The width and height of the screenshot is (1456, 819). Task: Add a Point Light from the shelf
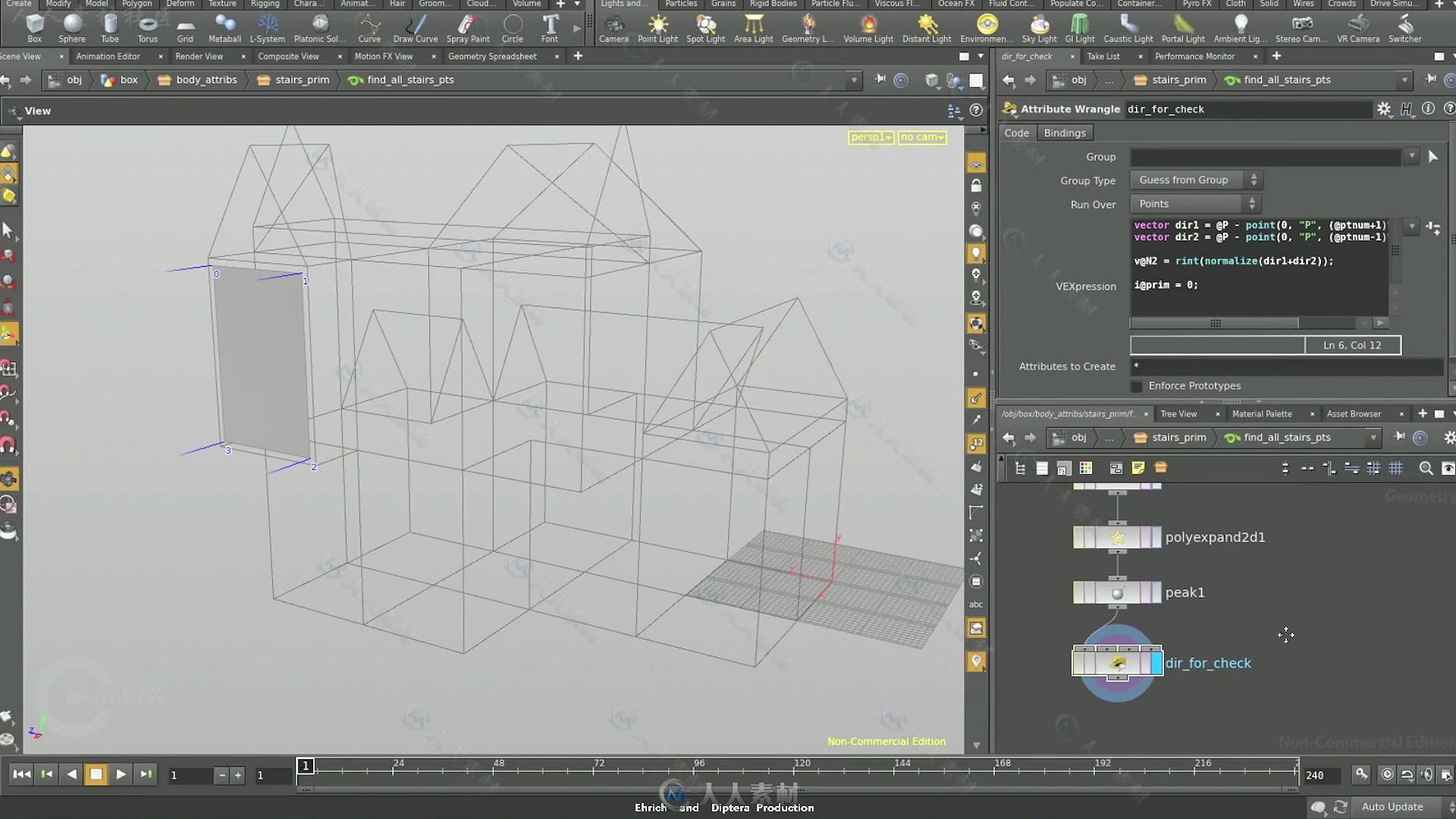tap(657, 28)
